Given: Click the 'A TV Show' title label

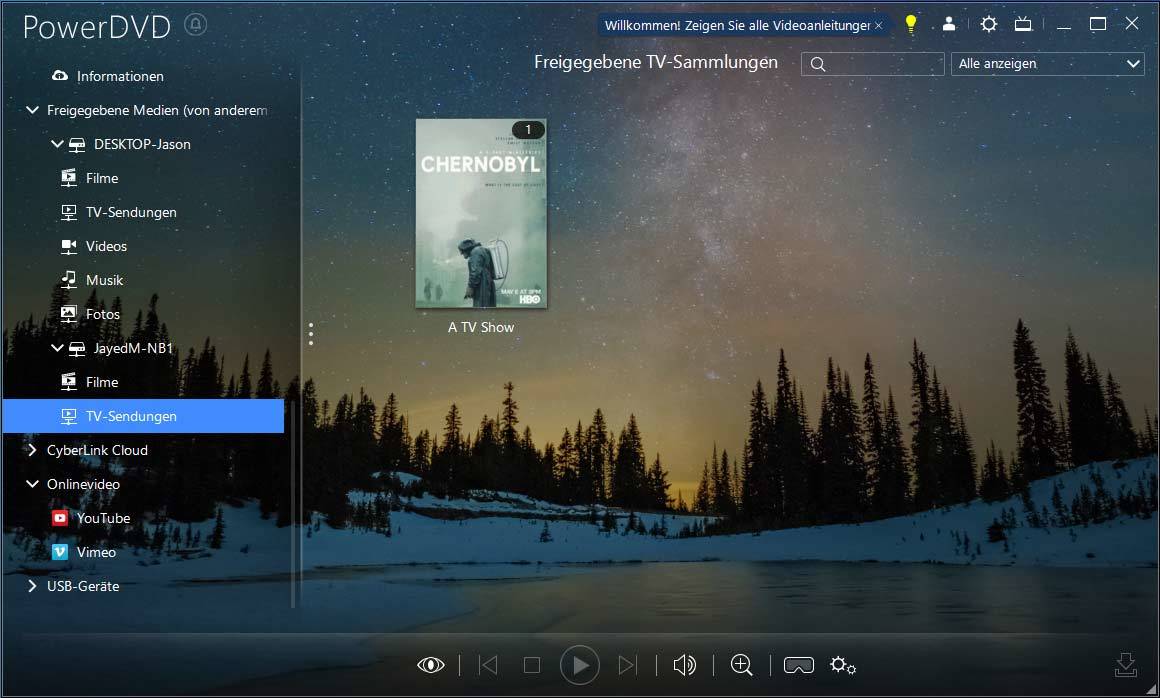Looking at the screenshot, I should (x=481, y=328).
